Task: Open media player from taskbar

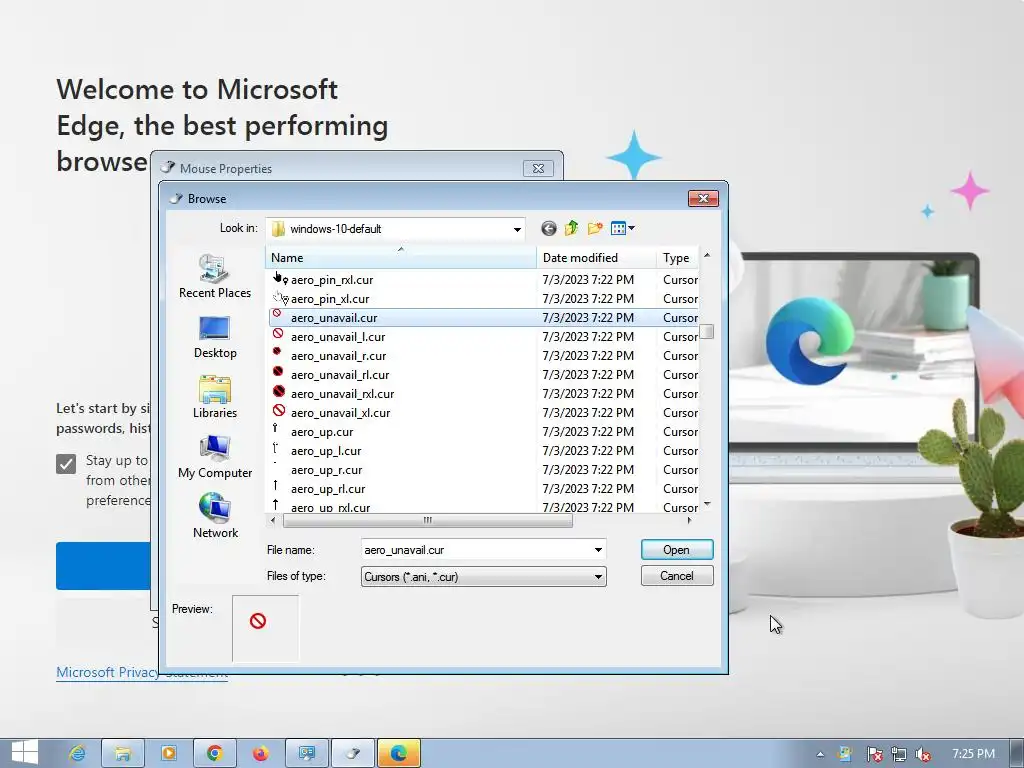Action: coord(168,753)
